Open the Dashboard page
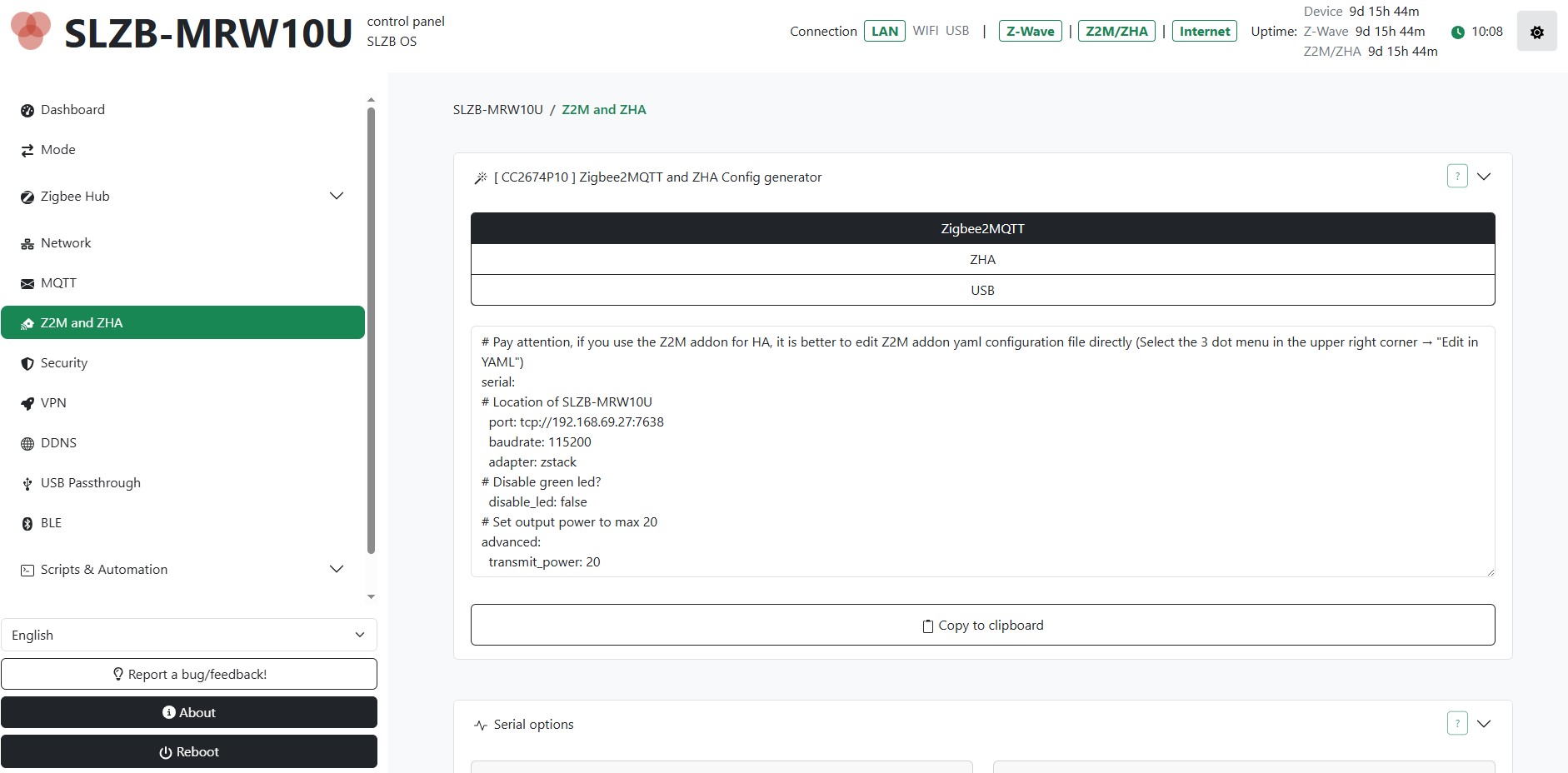This screenshot has height=773, width=1568. point(182,110)
